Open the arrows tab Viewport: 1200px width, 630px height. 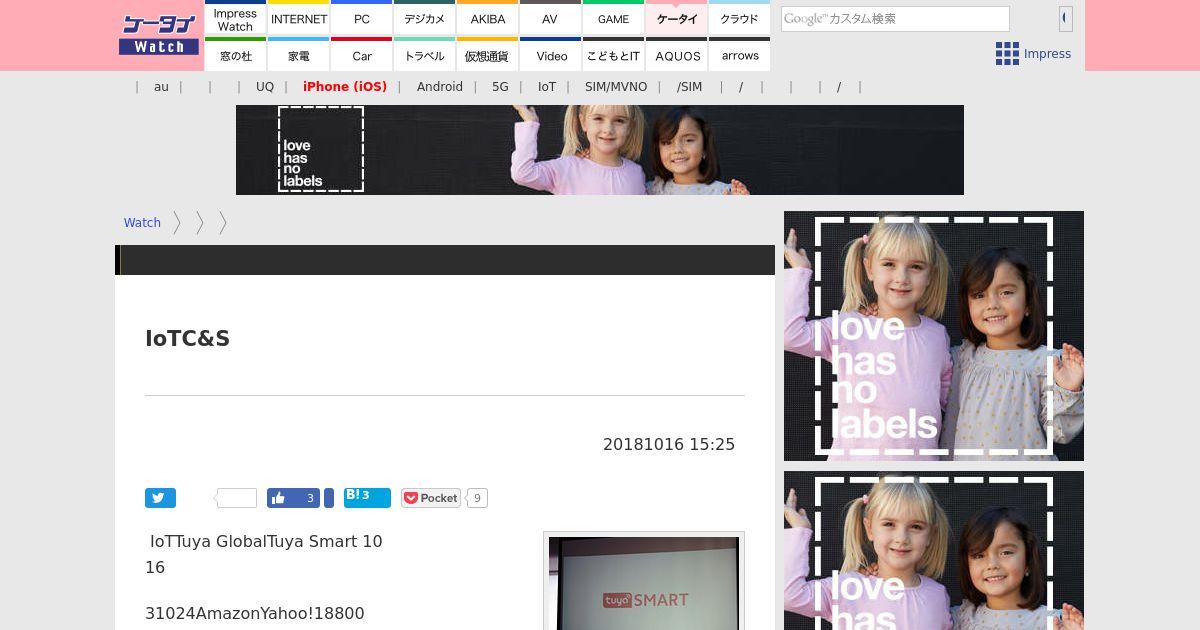point(740,55)
